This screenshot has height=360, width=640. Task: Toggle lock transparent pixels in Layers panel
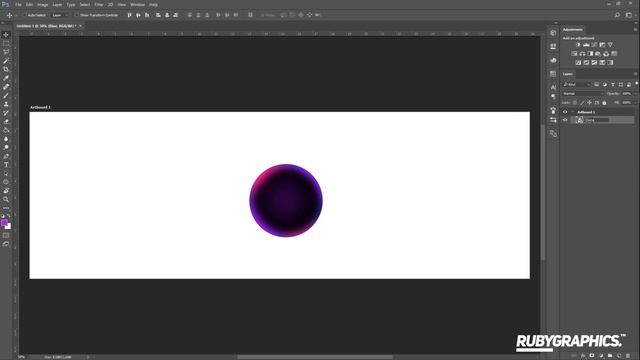click(575, 103)
